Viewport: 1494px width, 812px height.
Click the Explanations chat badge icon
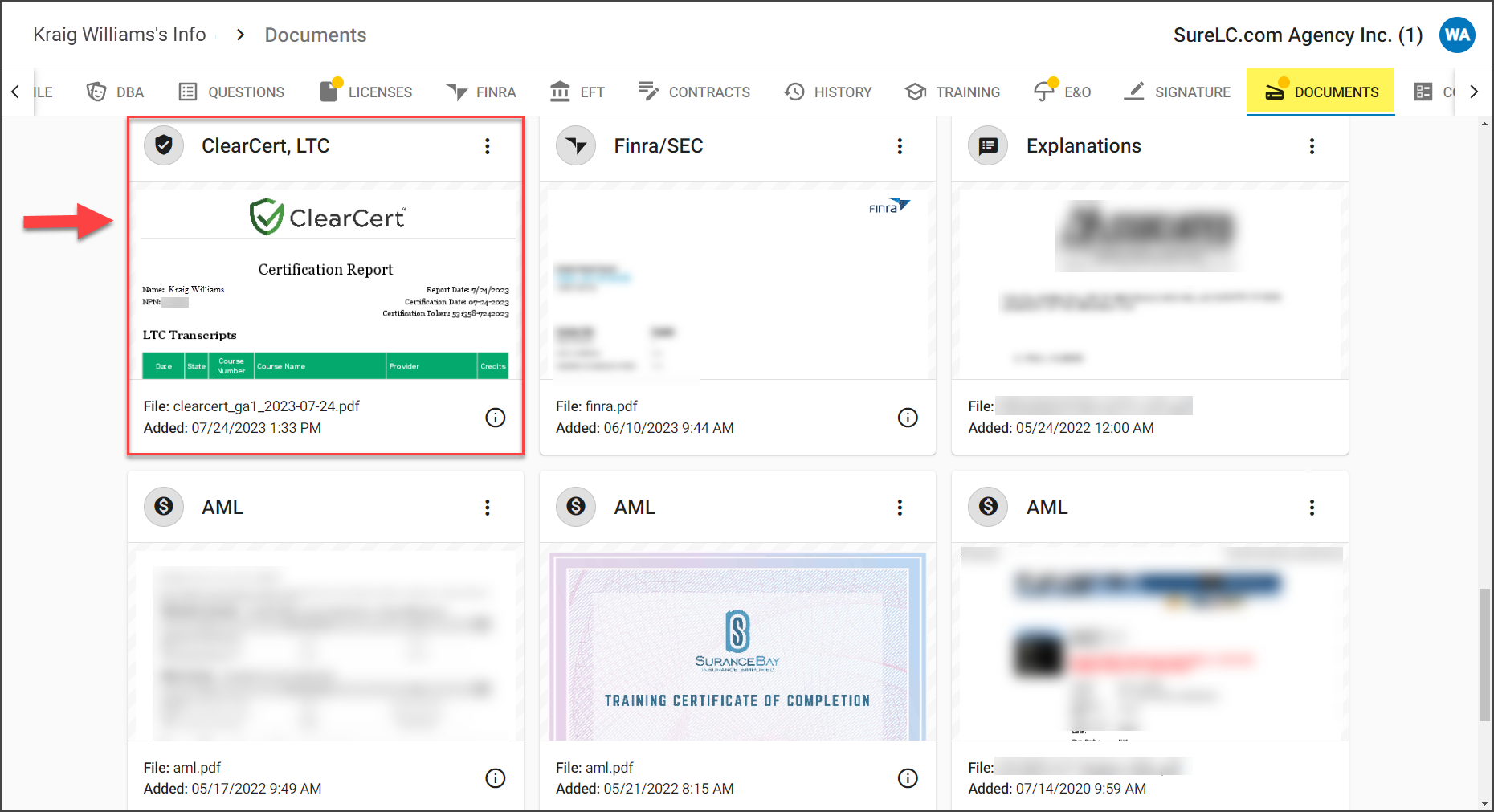(988, 145)
